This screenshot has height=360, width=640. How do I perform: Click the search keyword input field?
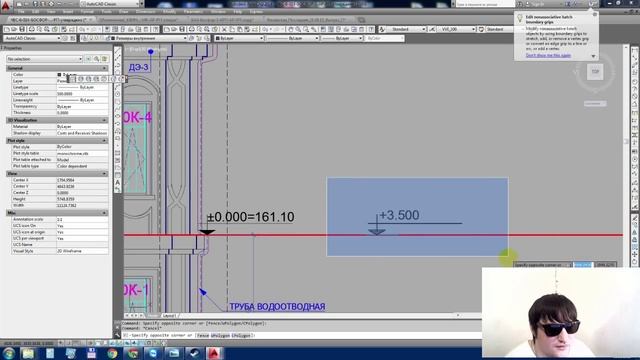pyautogui.click(x=484, y=4)
